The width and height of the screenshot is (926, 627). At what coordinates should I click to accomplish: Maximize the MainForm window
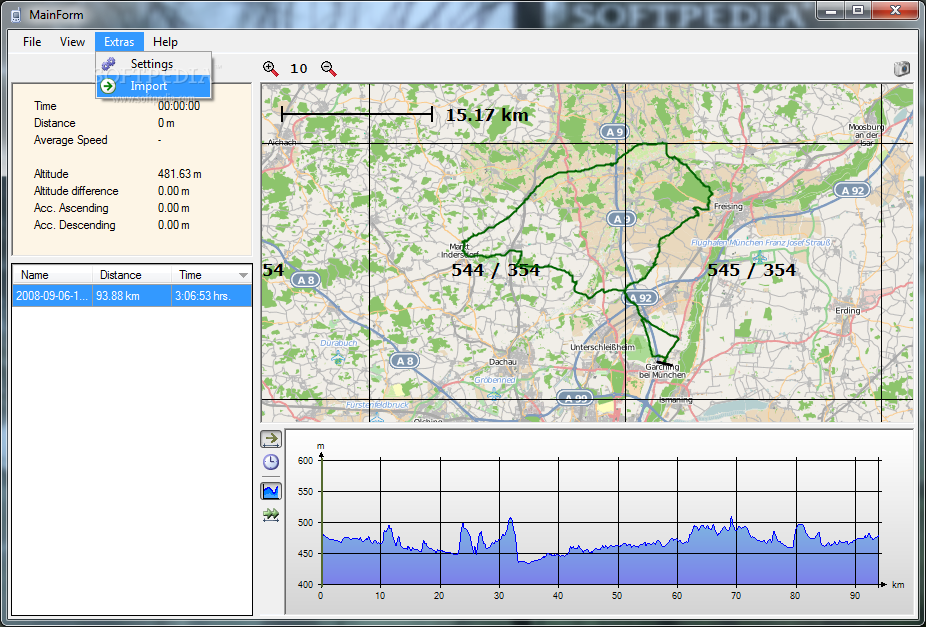pyautogui.click(x=858, y=9)
